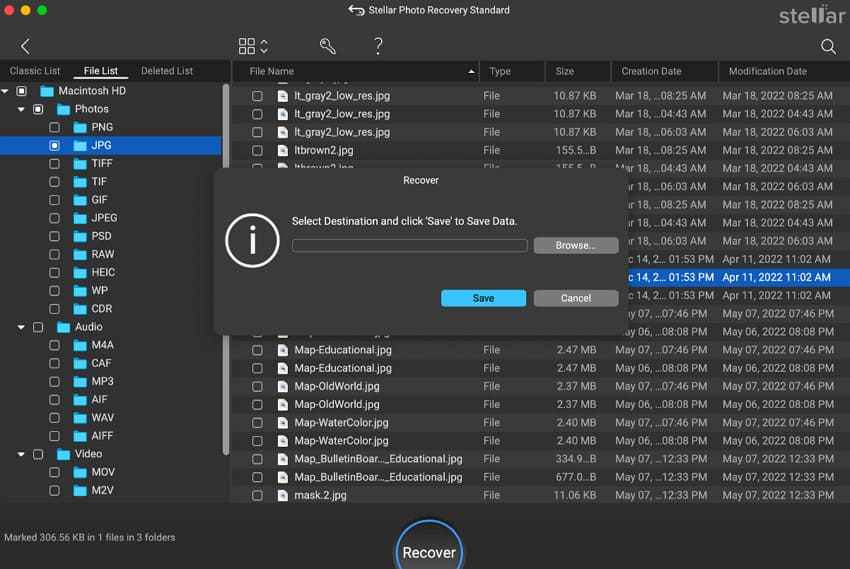Open the wrench settings tool
Viewport: 850px width, 569px height.
click(x=327, y=46)
